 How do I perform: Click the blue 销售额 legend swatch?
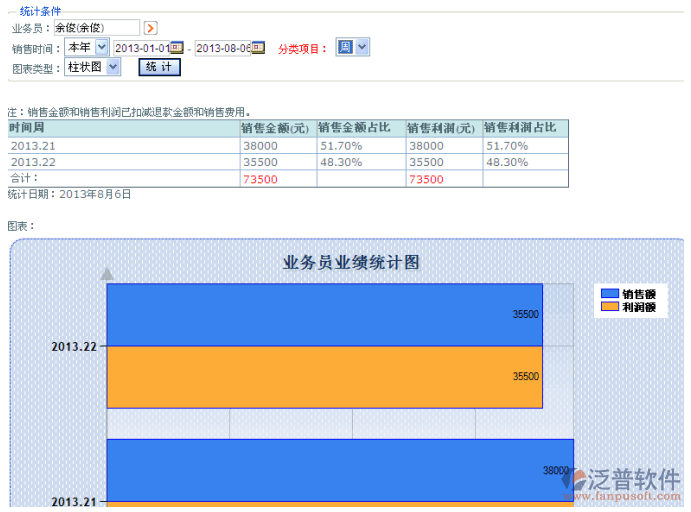pos(609,294)
